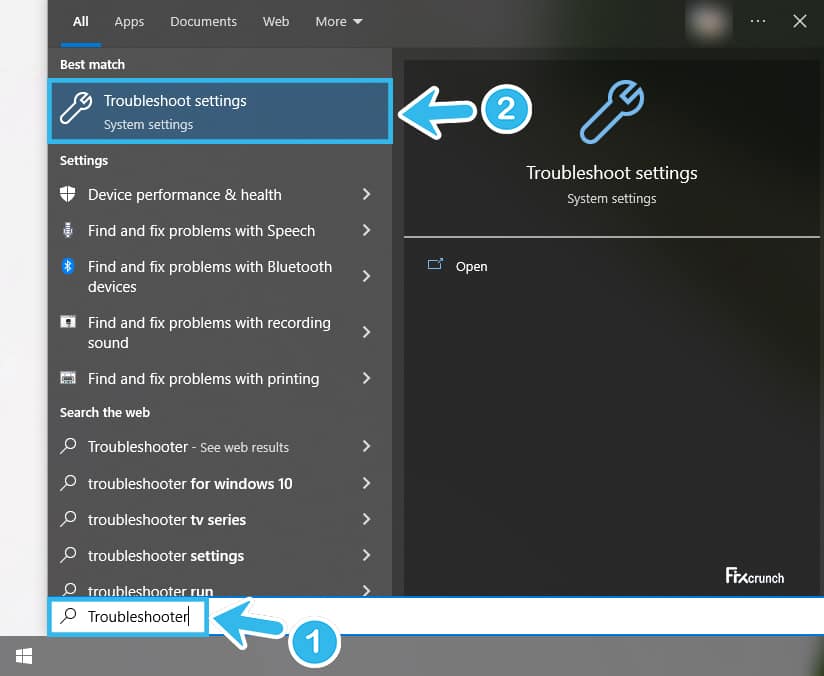Expand the Bluetooth devices result chevron

pos(366,276)
